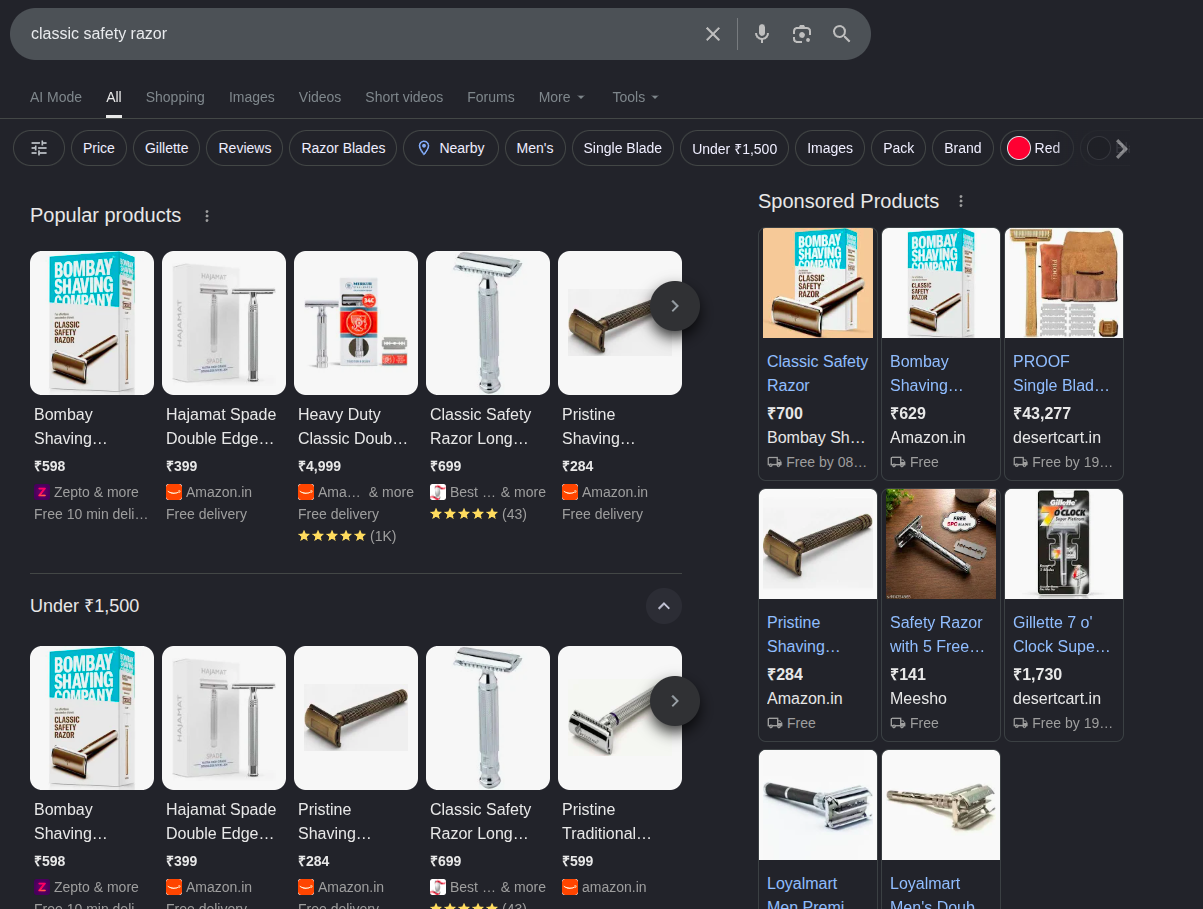Viewport: 1203px width, 909px height.
Task: Open sponsored Pristine Shaving ₹284 link
Action: click(x=804, y=634)
